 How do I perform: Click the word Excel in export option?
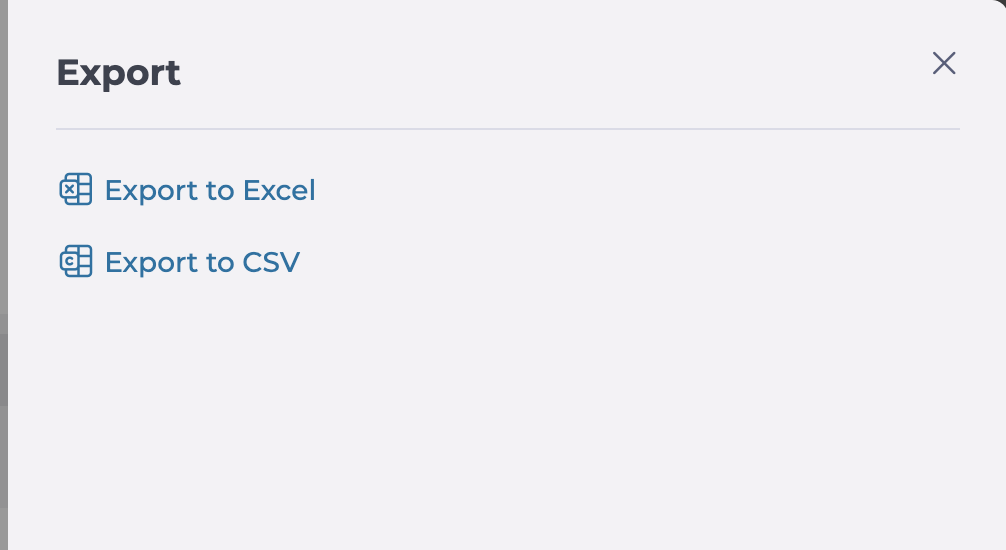click(x=279, y=190)
